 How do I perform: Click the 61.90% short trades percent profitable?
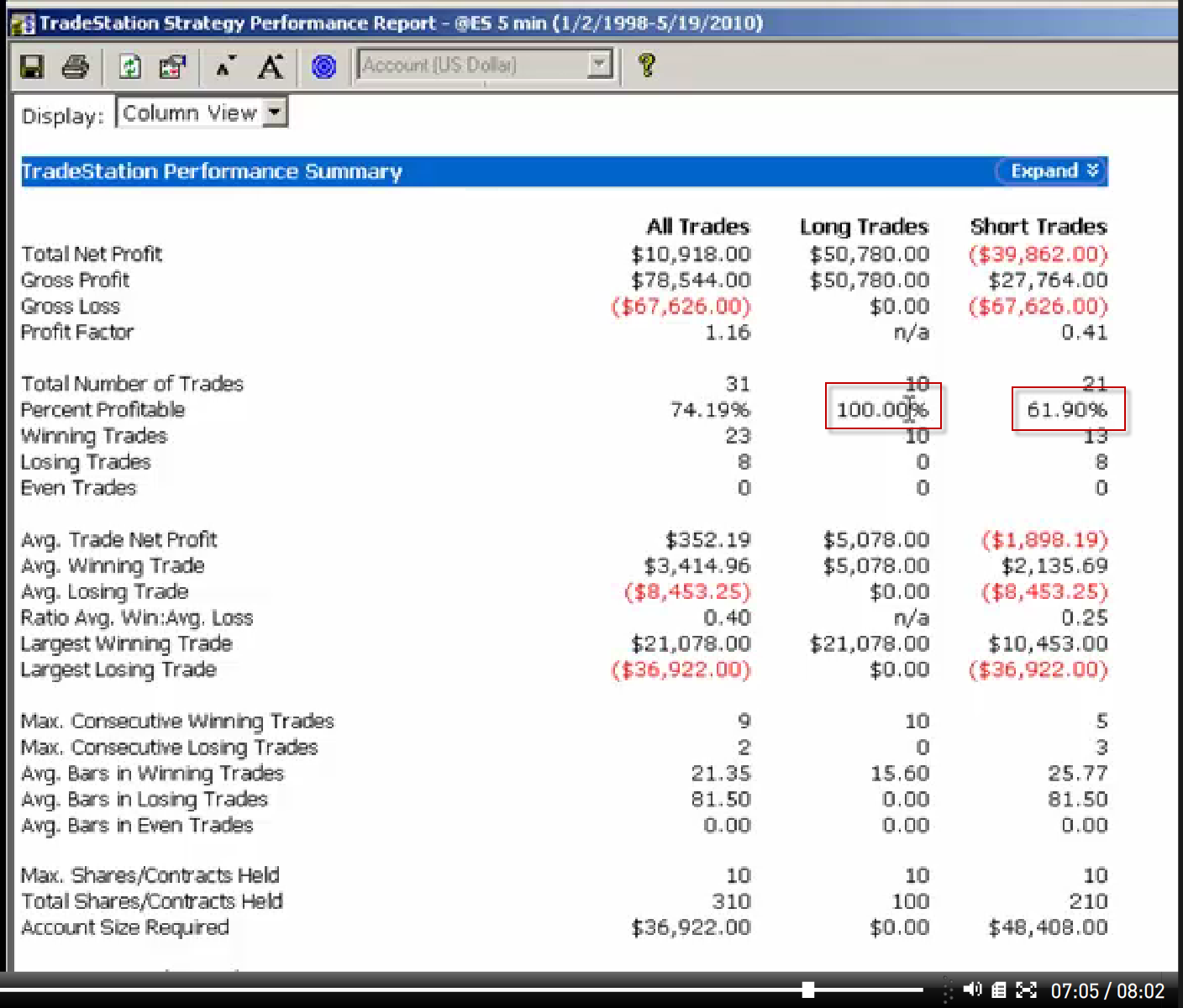tap(1068, 410)
